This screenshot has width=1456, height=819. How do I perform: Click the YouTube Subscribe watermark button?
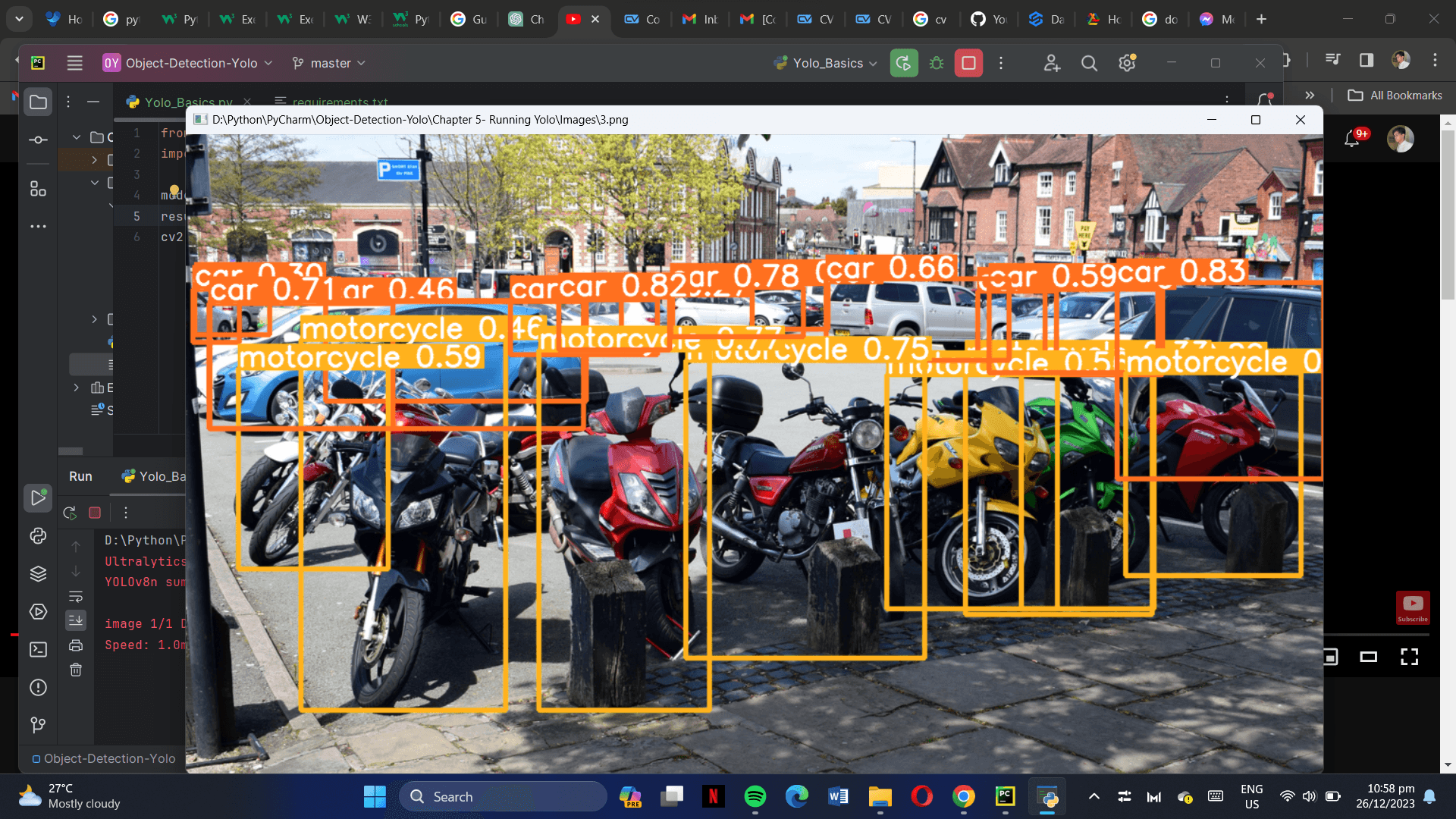1413,607
